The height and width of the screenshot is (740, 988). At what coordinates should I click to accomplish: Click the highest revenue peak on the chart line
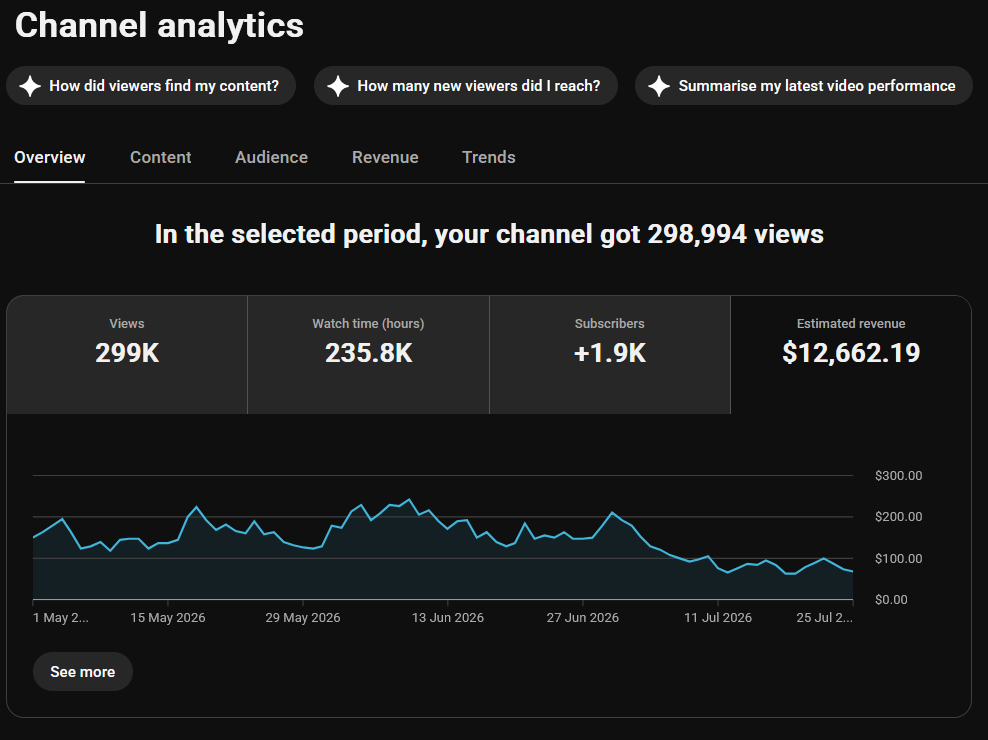point(410,500)
